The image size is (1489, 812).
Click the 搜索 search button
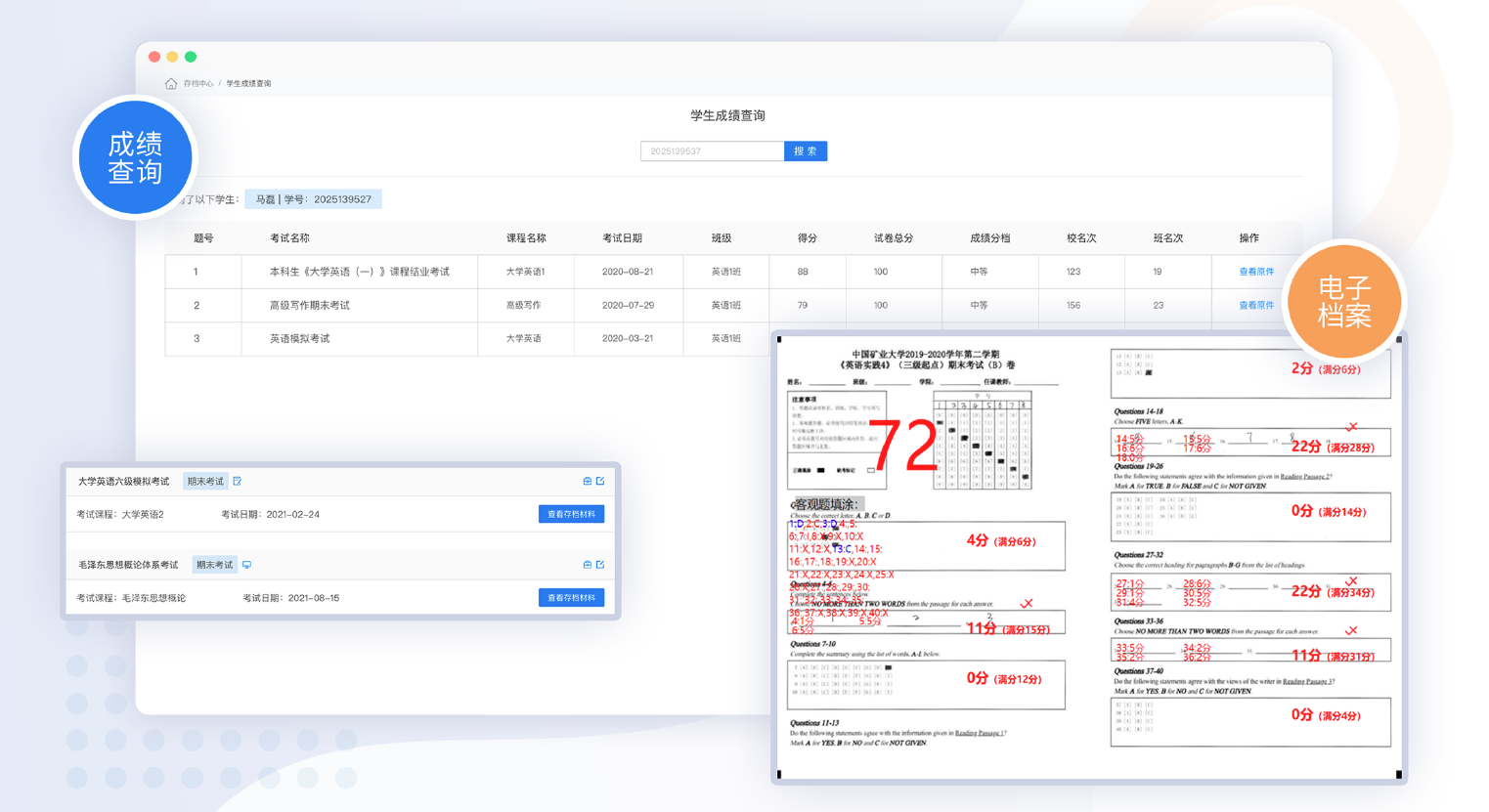coord(806,151)
